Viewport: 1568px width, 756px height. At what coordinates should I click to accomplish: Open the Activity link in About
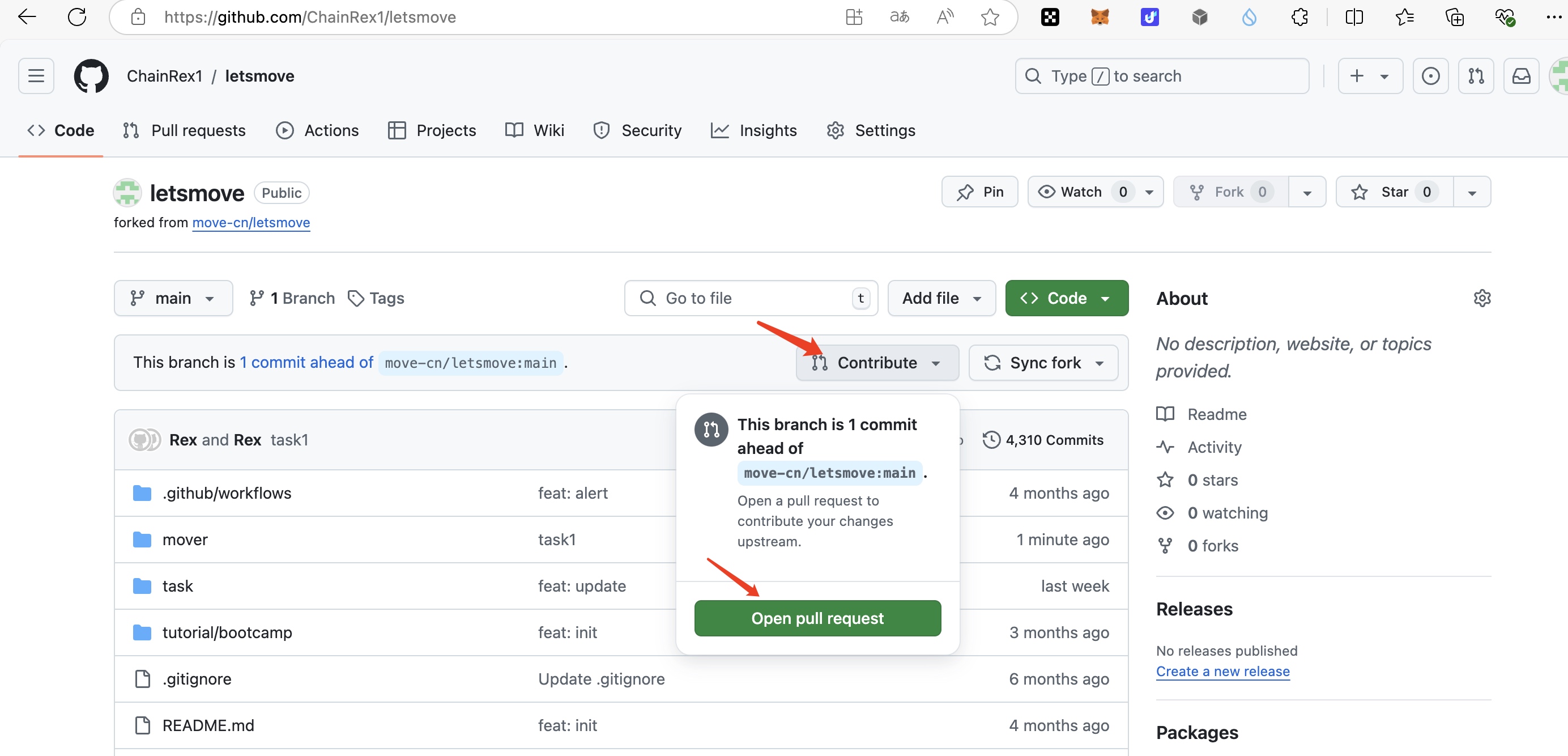point(1215,447)
